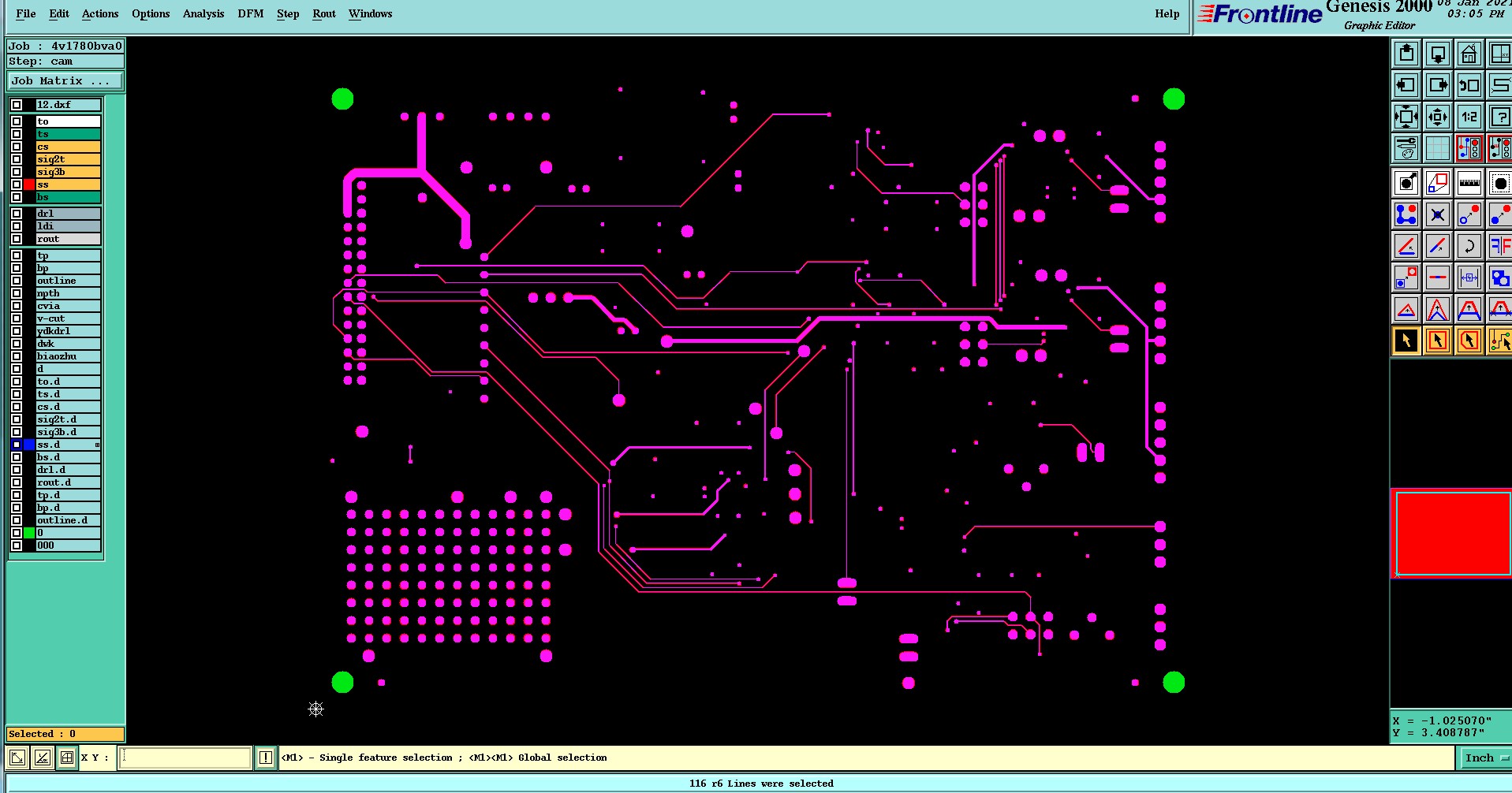Click the pan down arrow icon
The image size is (1512, 793).
(1438, 54)
